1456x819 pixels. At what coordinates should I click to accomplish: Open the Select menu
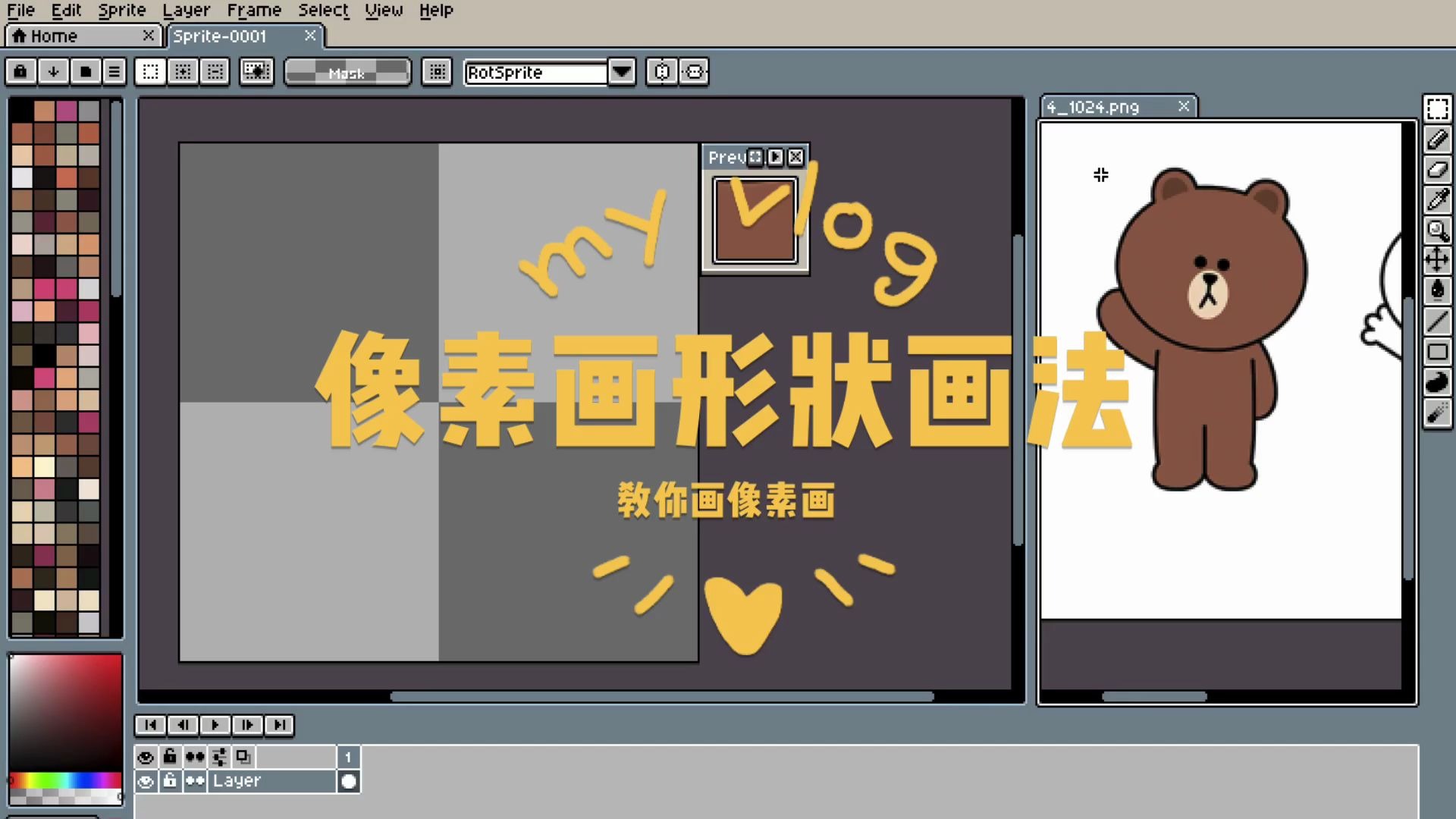[323, 11]
